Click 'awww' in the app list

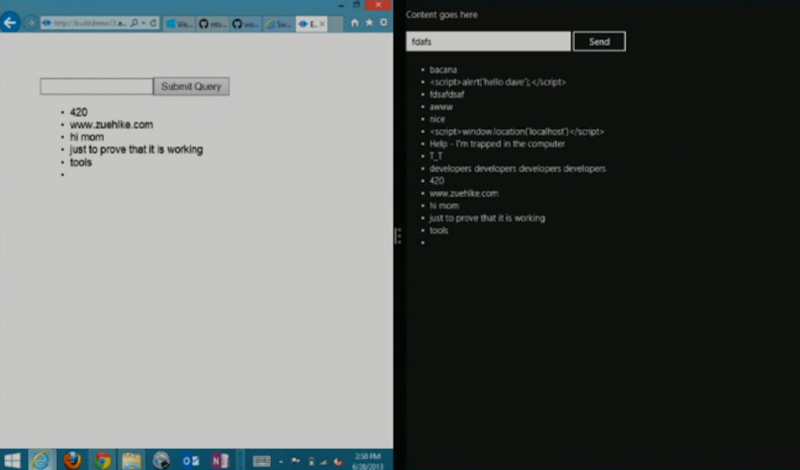pyautogui.click(x=441, y=107)
